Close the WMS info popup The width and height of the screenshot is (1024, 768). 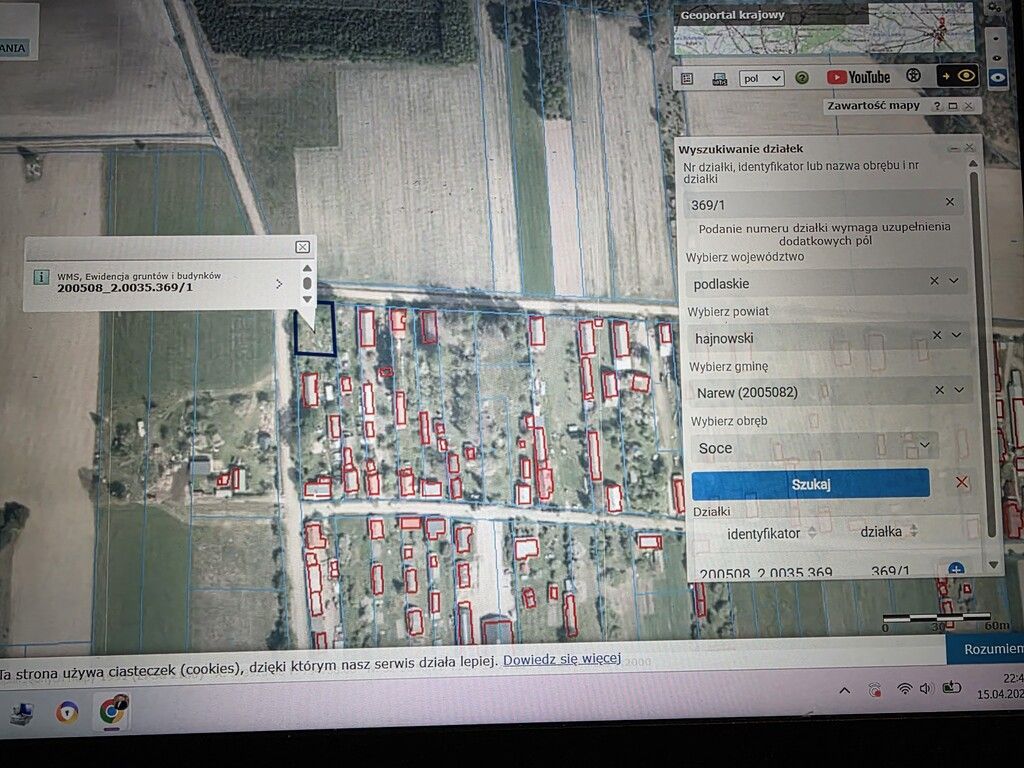(x=302, y=247)
